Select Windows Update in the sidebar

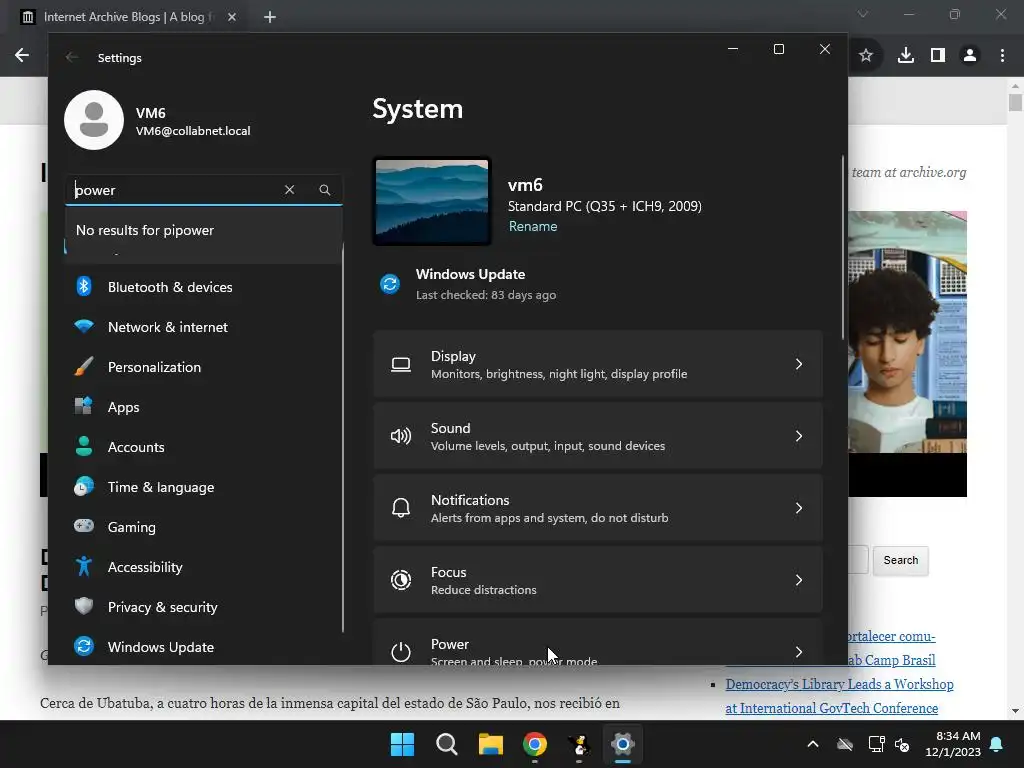click(202, 647)
